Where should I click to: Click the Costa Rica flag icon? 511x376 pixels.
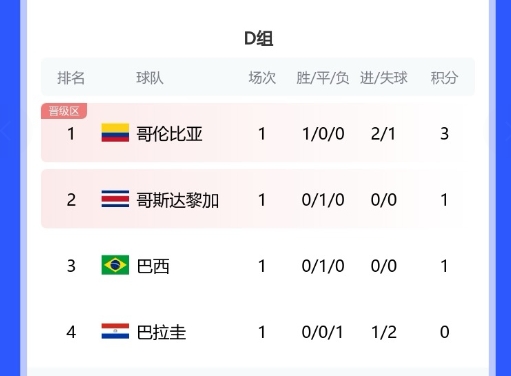tap(115, 199)
